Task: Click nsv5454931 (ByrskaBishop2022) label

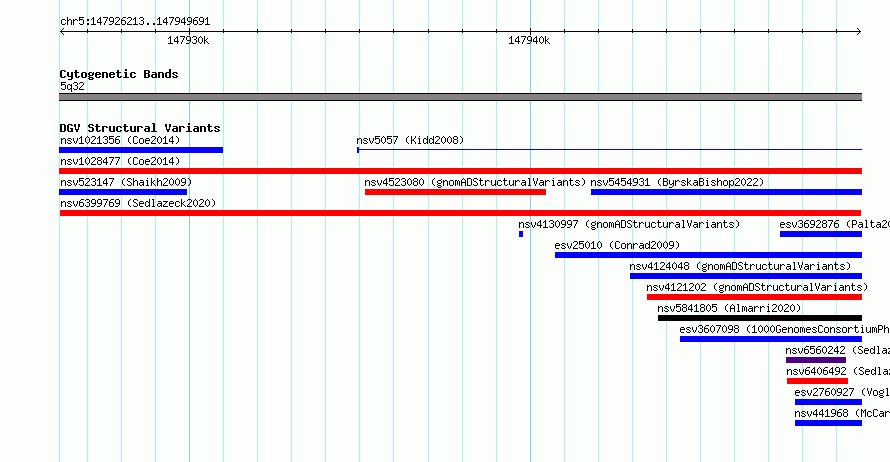Action: (x=677, y=182)
